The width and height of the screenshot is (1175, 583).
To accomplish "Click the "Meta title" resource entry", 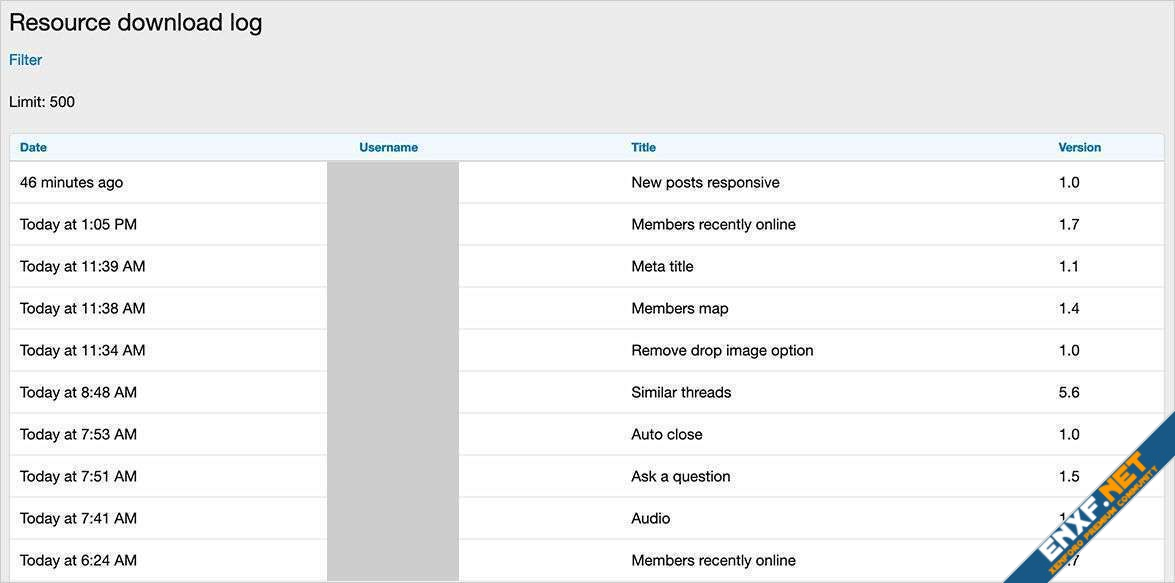I will [662, 267].
